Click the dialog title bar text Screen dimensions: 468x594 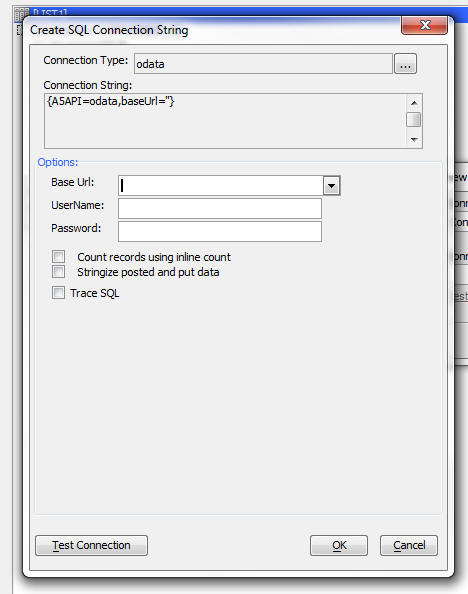109,30
